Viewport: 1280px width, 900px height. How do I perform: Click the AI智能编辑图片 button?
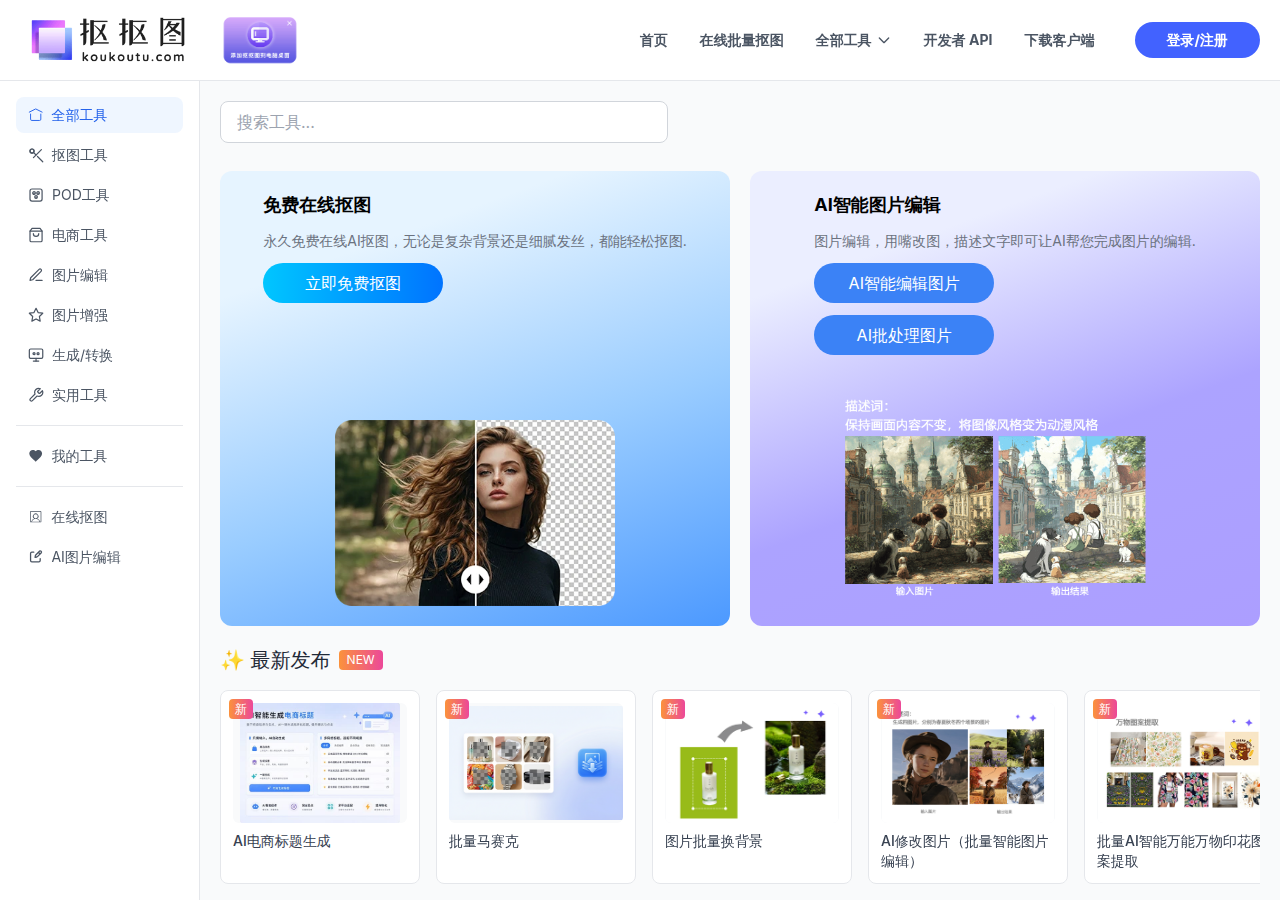click(x=904, y=283)
